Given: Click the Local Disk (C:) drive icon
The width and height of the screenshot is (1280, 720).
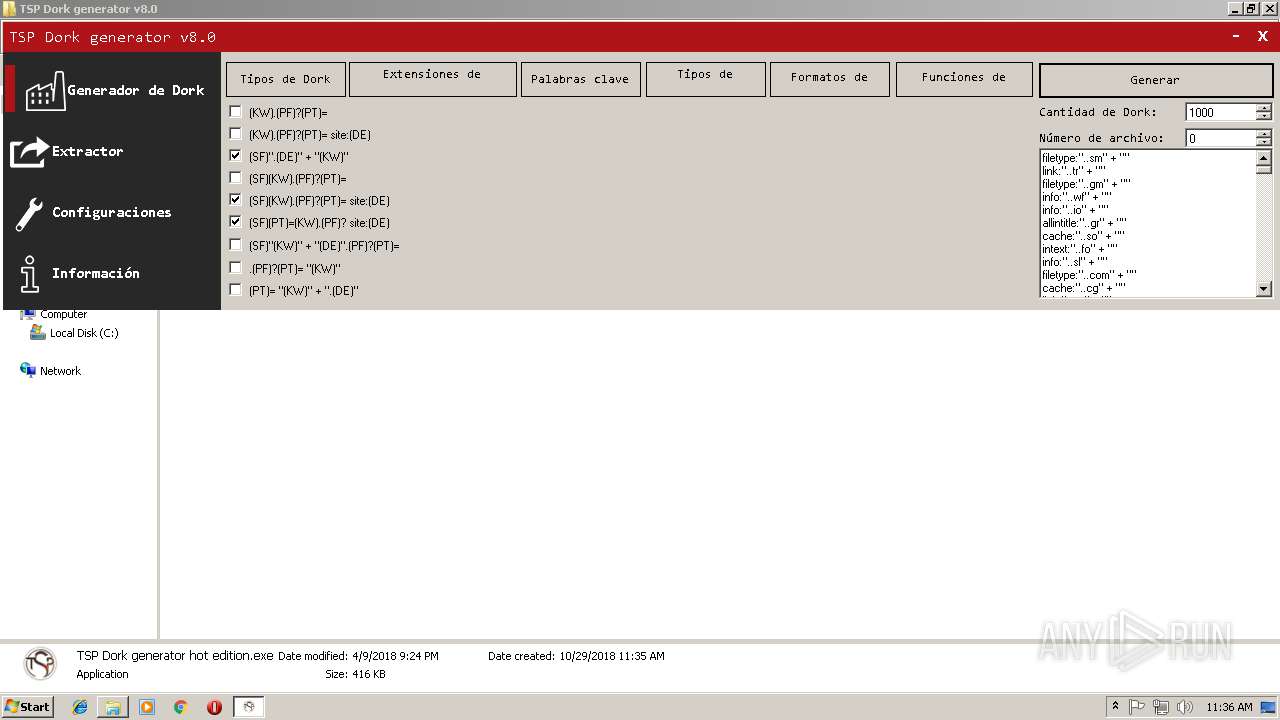Looking at the screenshot, I should (x=38, y=333).
